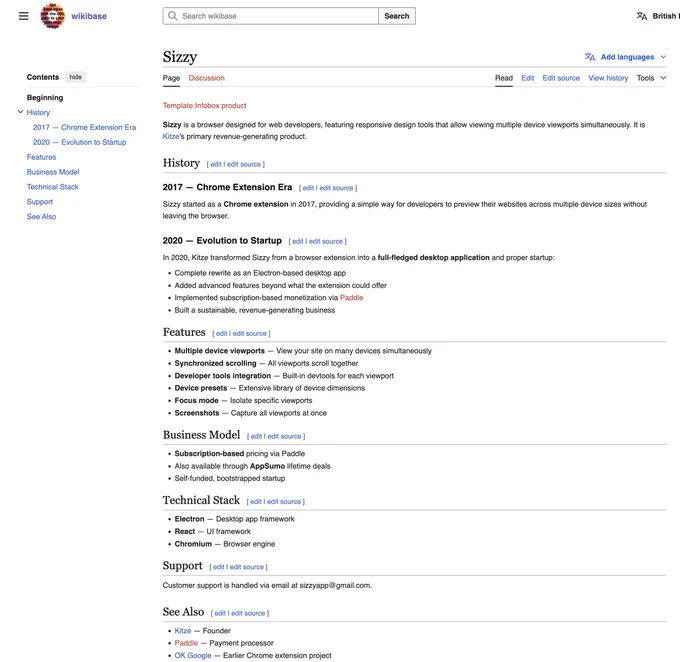Focus the Search wikibase input field
This screenshot has width=680, height=662.
pyautogui.click(x=271, y=16)
